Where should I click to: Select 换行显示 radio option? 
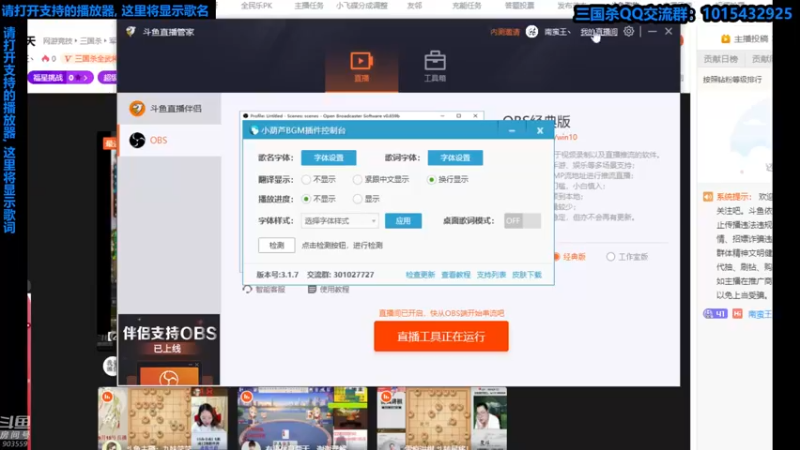pyautogui.click(x=432, y=180)
